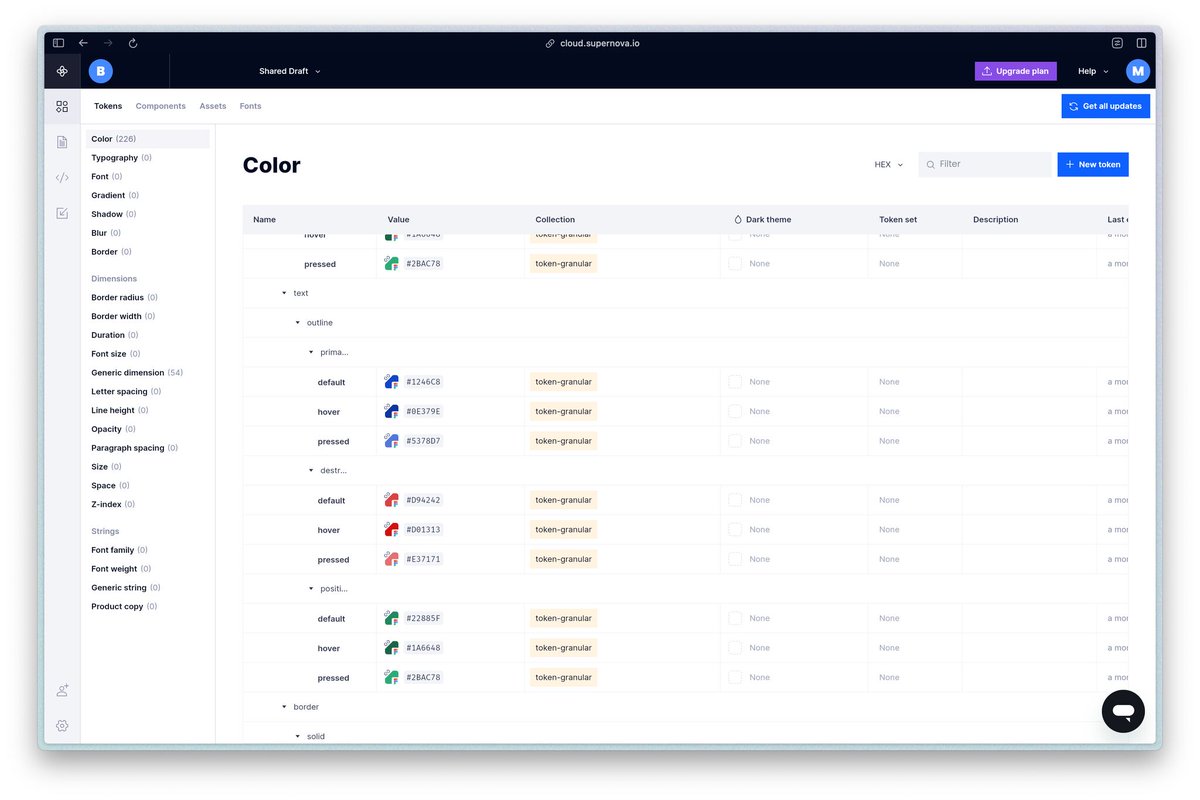The width and height of the screenshot is (1200, 800).
Task: Click the Upgrade plan button
Action: (x=1015, y=71)
